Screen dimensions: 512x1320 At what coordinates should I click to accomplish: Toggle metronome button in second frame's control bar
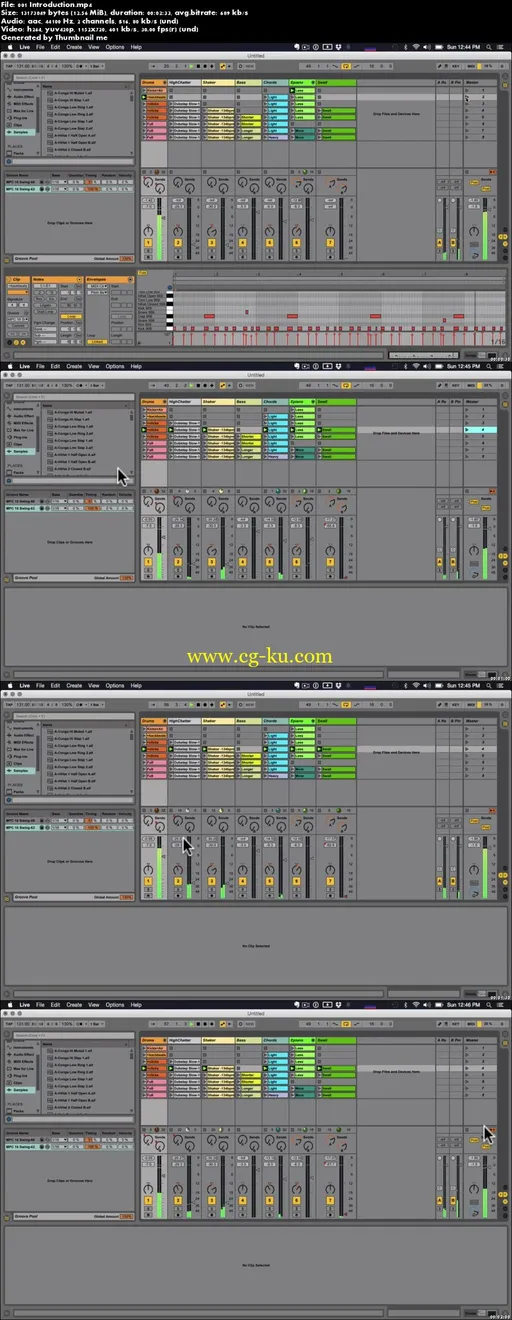pos(77,384)
